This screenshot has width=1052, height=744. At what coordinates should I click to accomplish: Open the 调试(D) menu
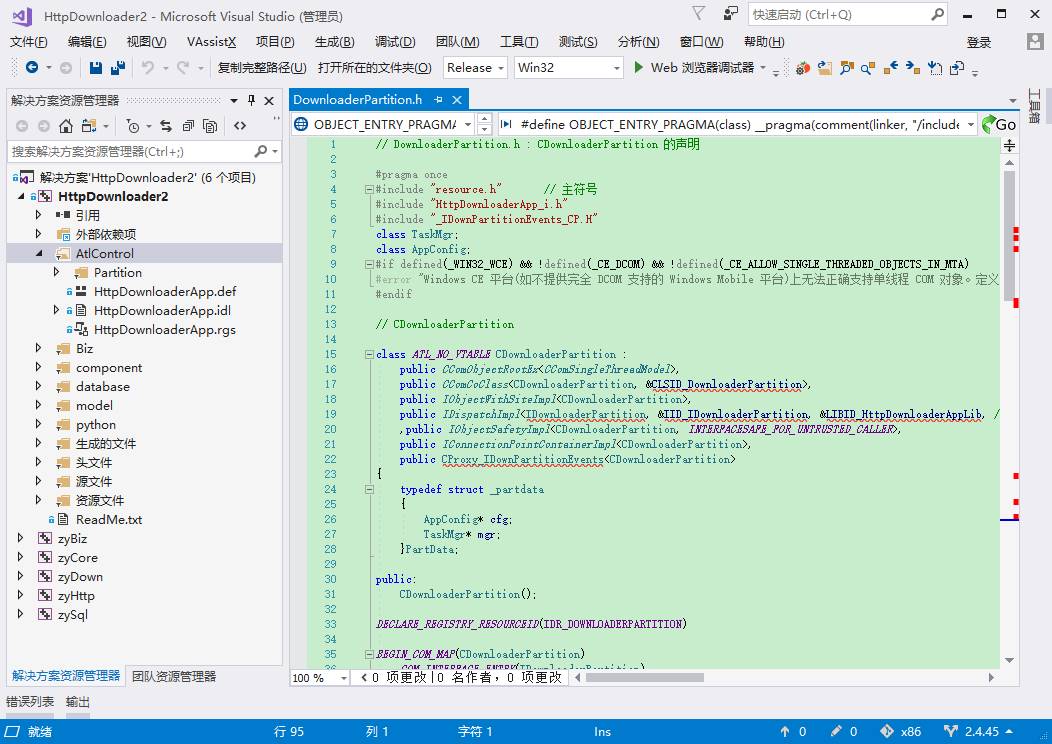(x=394, y=42)
